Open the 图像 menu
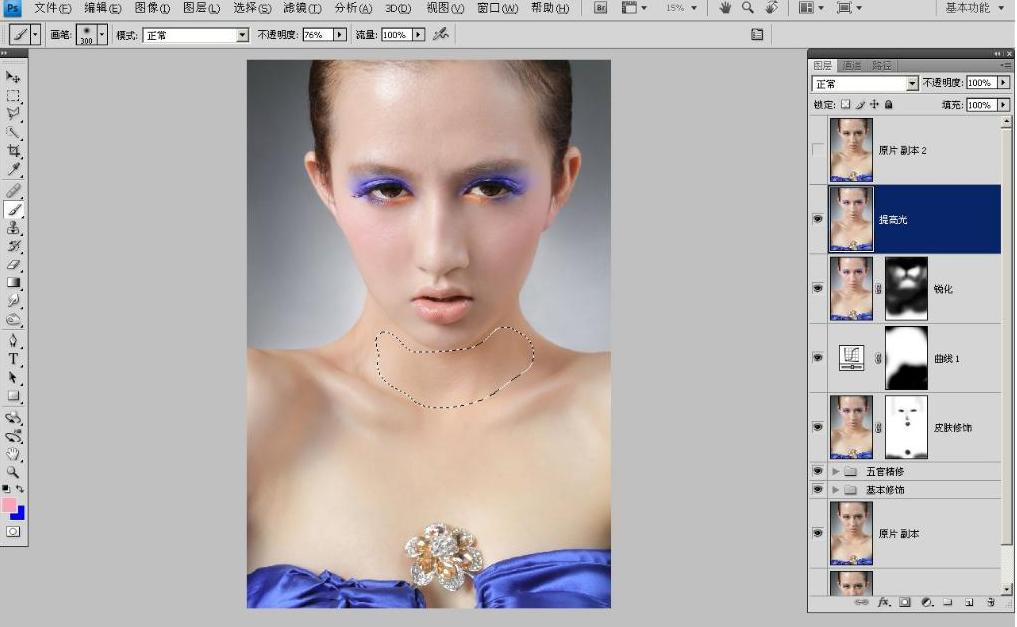The image size is (1017, 627). tap(152, 8)
